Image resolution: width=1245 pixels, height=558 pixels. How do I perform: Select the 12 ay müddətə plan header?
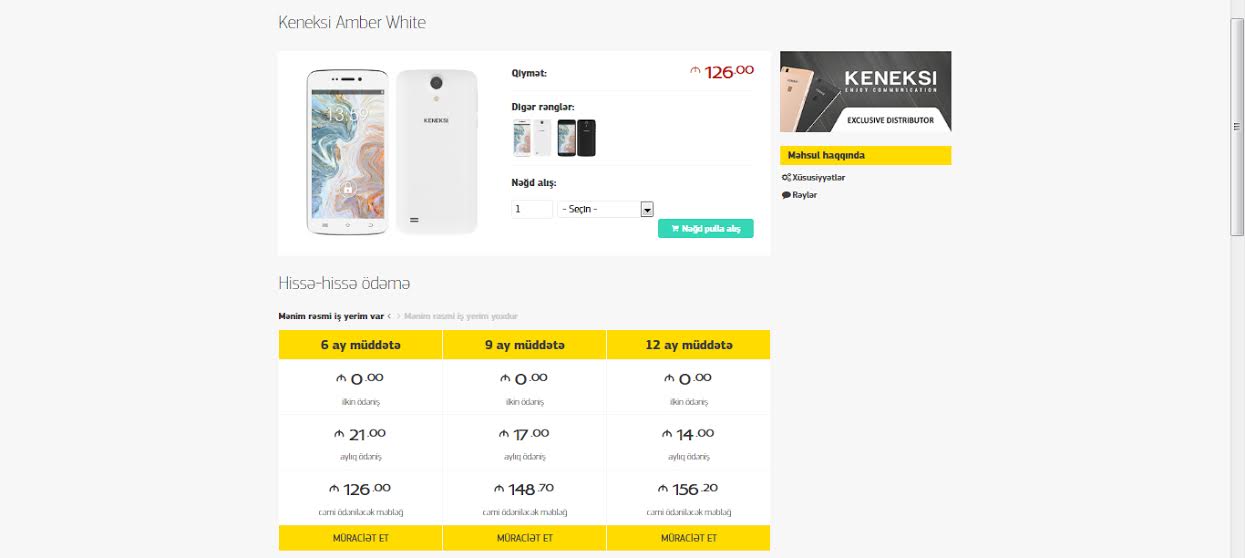pyautogui.click(x=688, y=345)
